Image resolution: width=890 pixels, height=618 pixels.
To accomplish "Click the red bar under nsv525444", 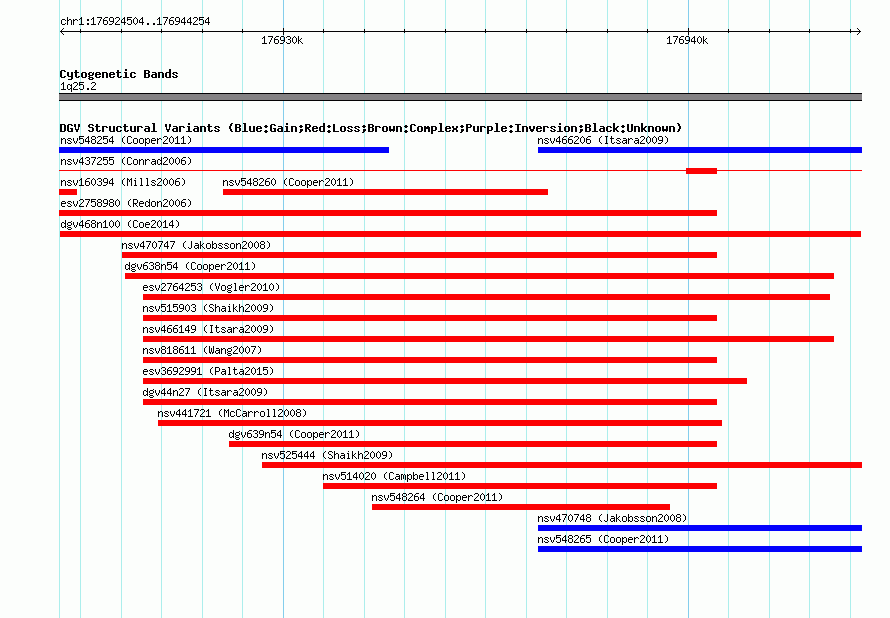I will pos(562,465).
